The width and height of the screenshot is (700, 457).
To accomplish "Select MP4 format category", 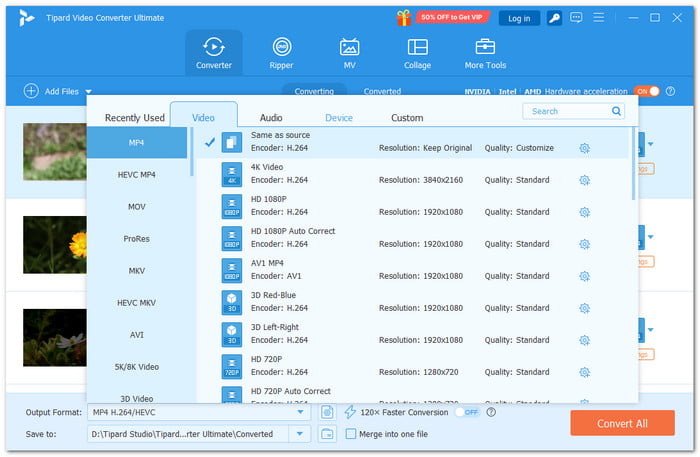I will [137, 143].
